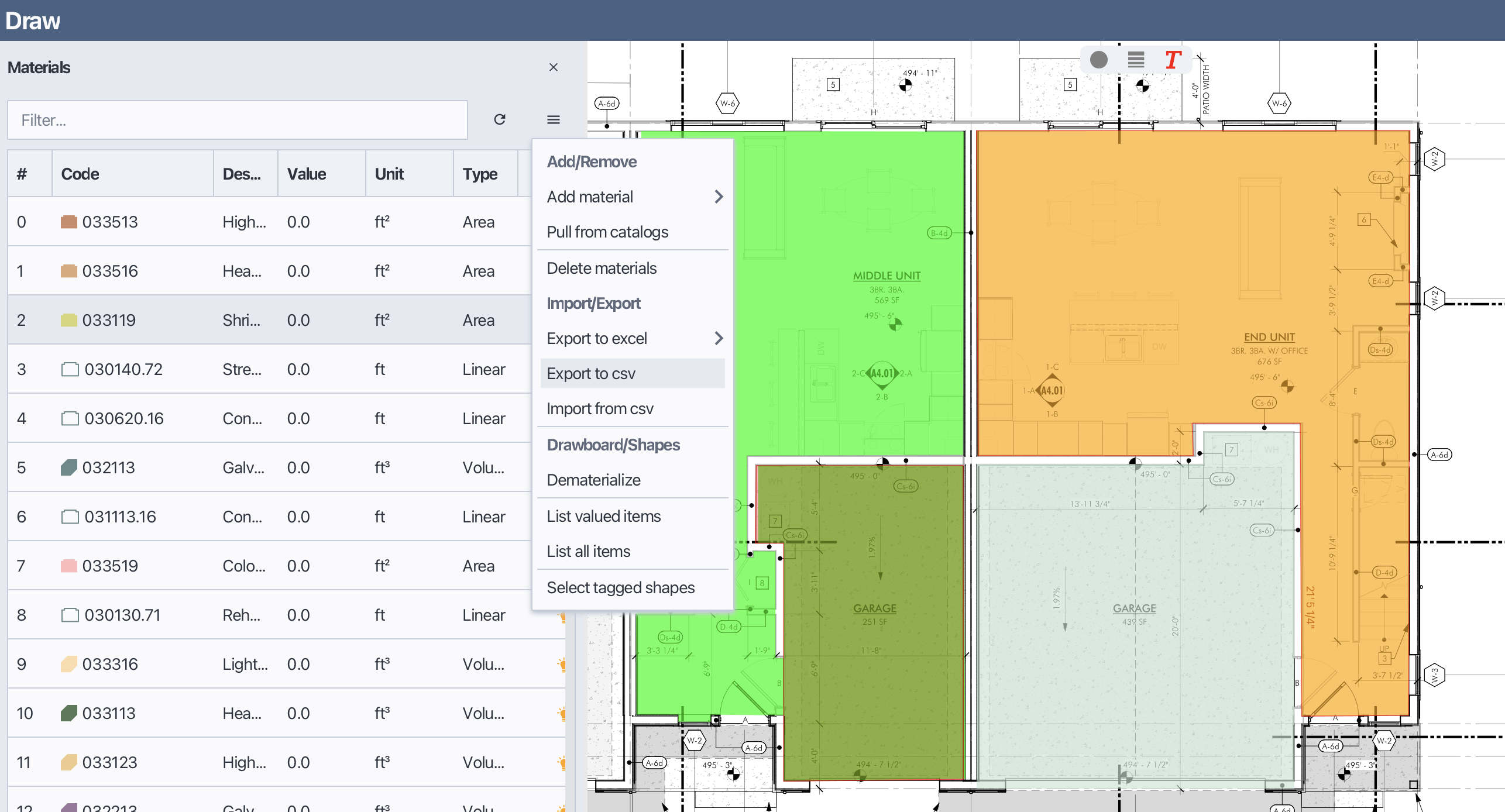Click in the Filter text field
Viewport: 1505px width, 812px height.
click(237, 120)
